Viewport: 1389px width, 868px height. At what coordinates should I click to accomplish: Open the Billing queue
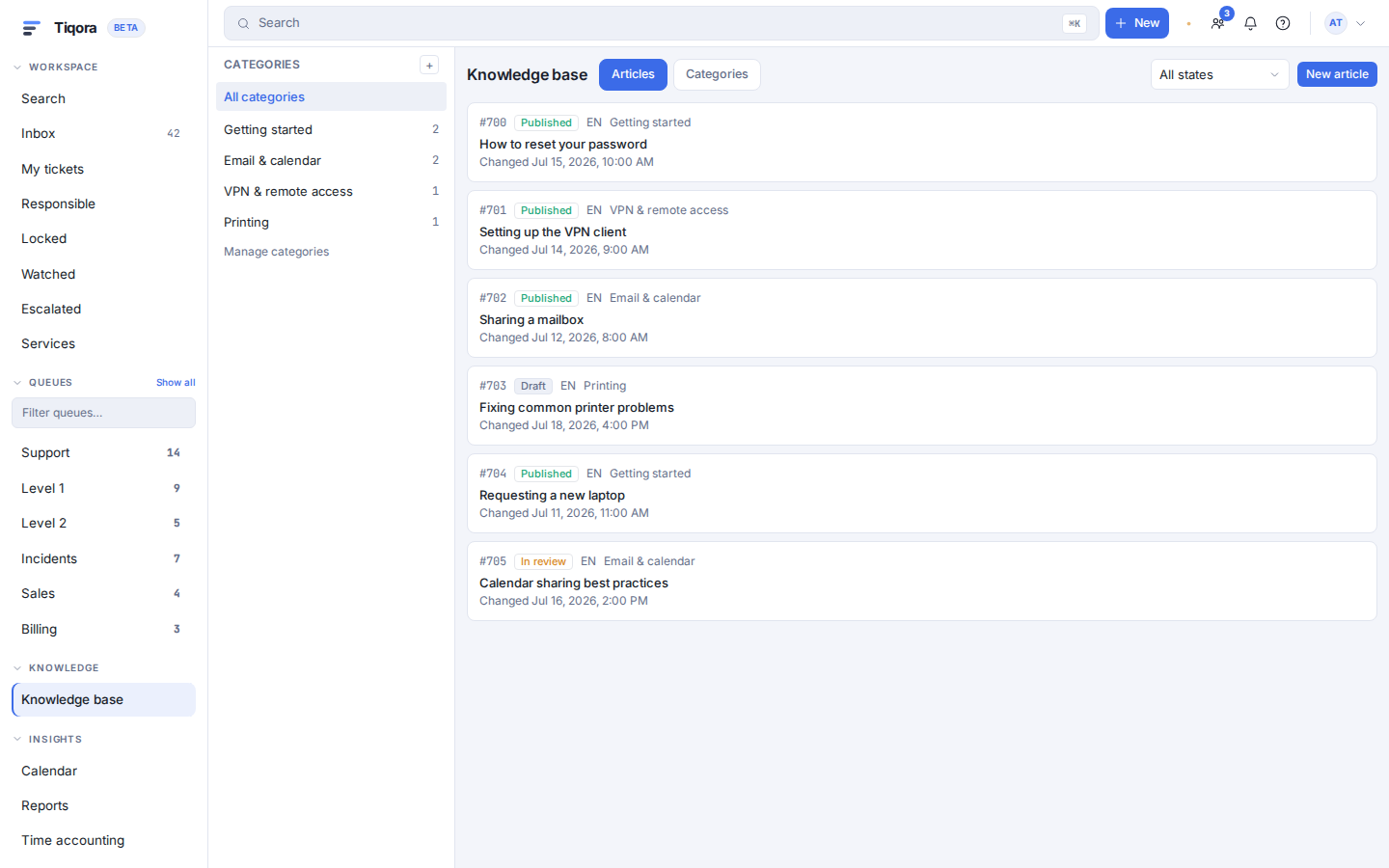pos(103,629)
